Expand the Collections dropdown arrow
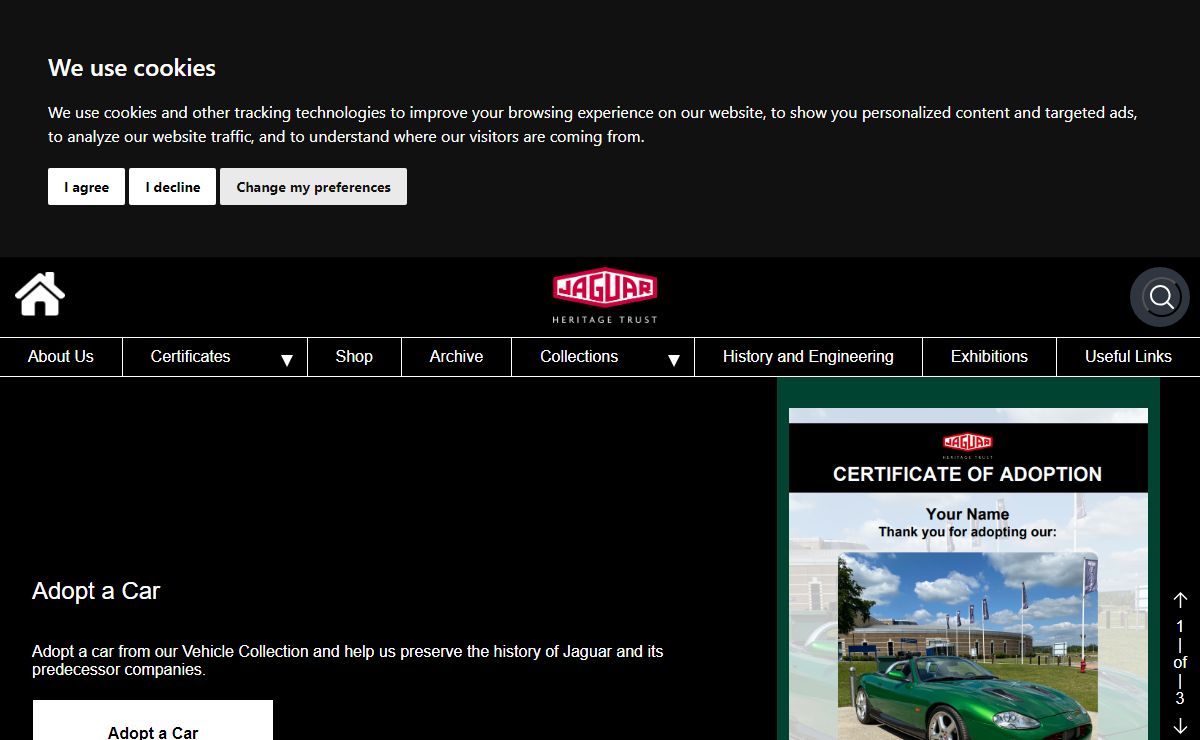The width and height of the screenshot is (1200, 740). (674, 360)
